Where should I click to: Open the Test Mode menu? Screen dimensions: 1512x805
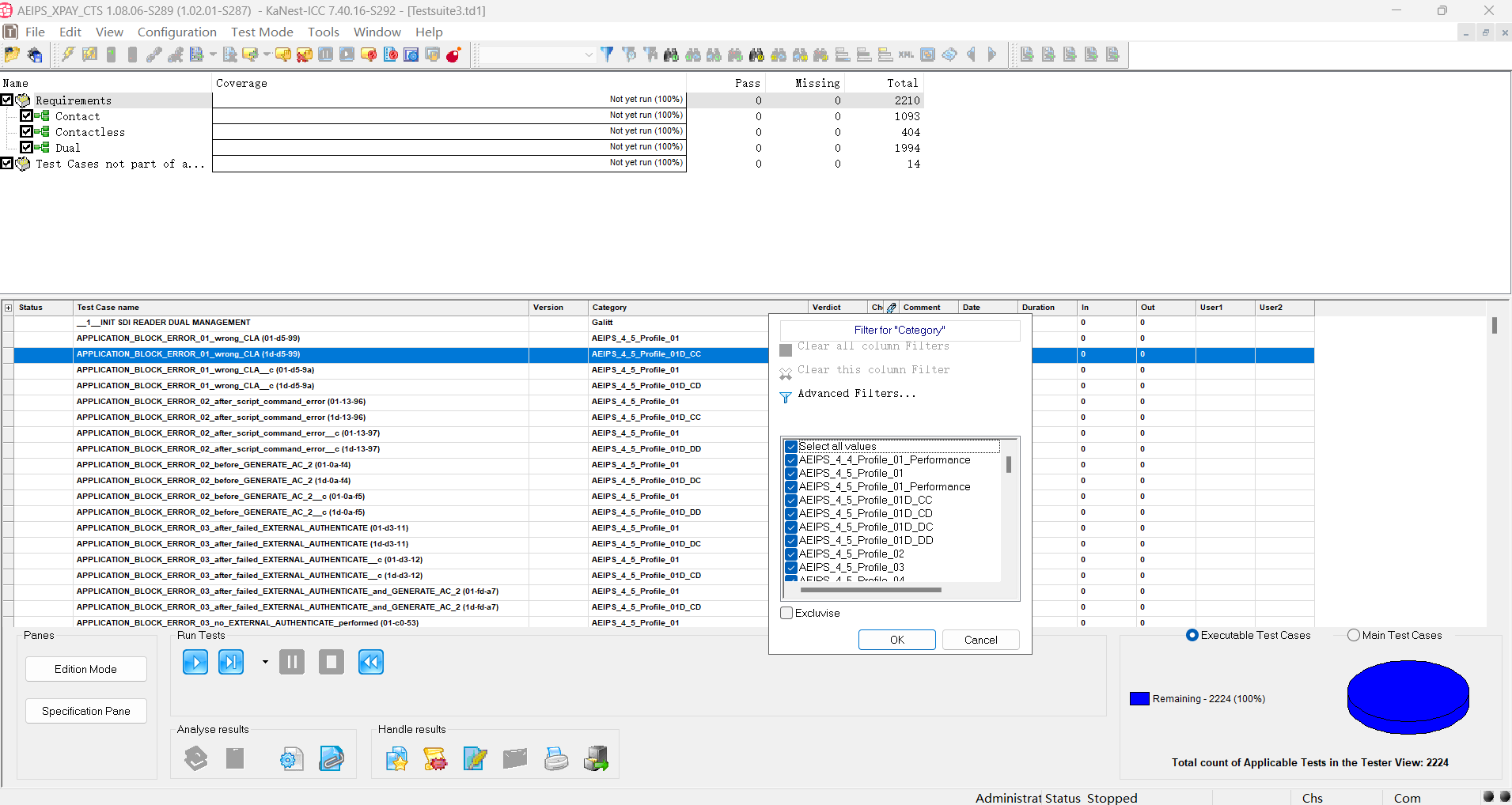click(262, 32)
